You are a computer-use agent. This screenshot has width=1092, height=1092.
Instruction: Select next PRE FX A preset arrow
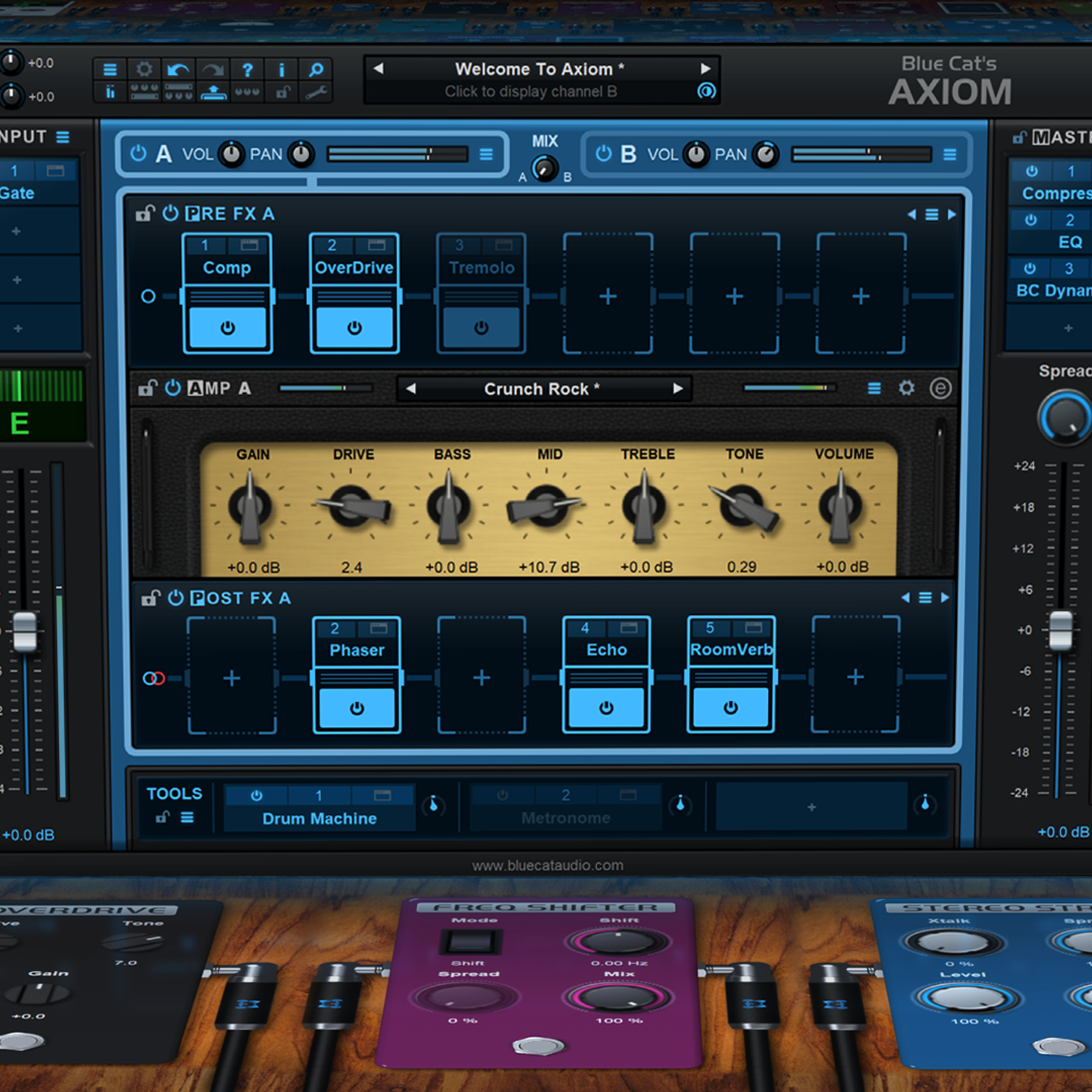(x=952, y=214)
